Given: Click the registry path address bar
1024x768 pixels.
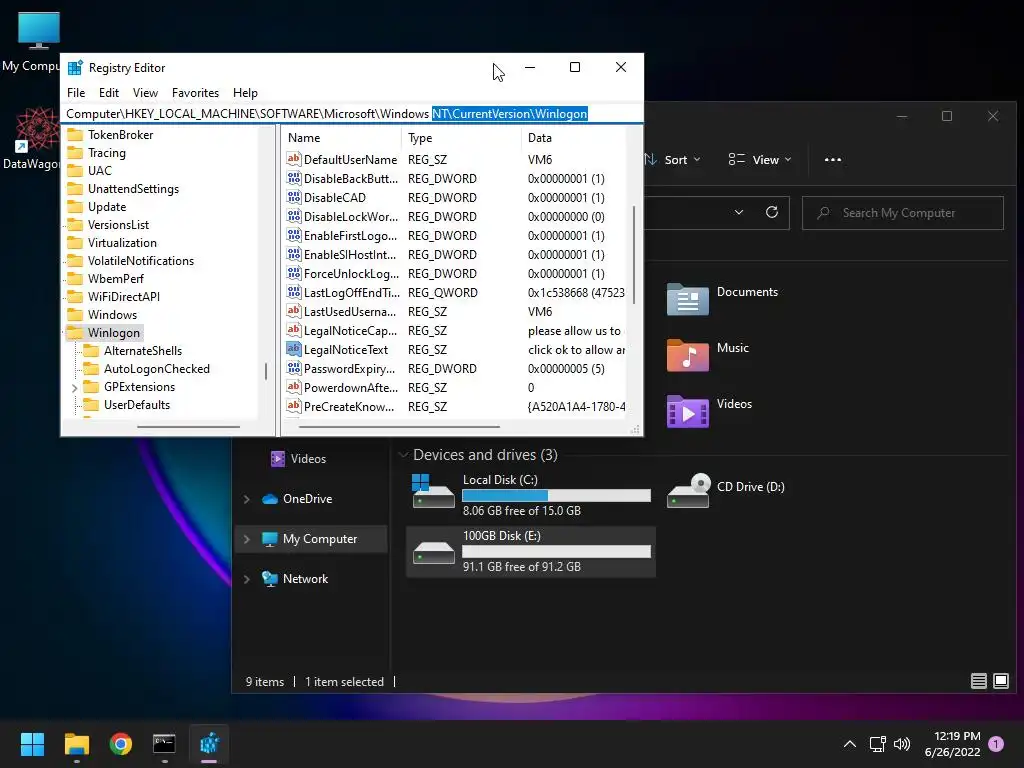Looking at the screenshot, I should 351,114.
